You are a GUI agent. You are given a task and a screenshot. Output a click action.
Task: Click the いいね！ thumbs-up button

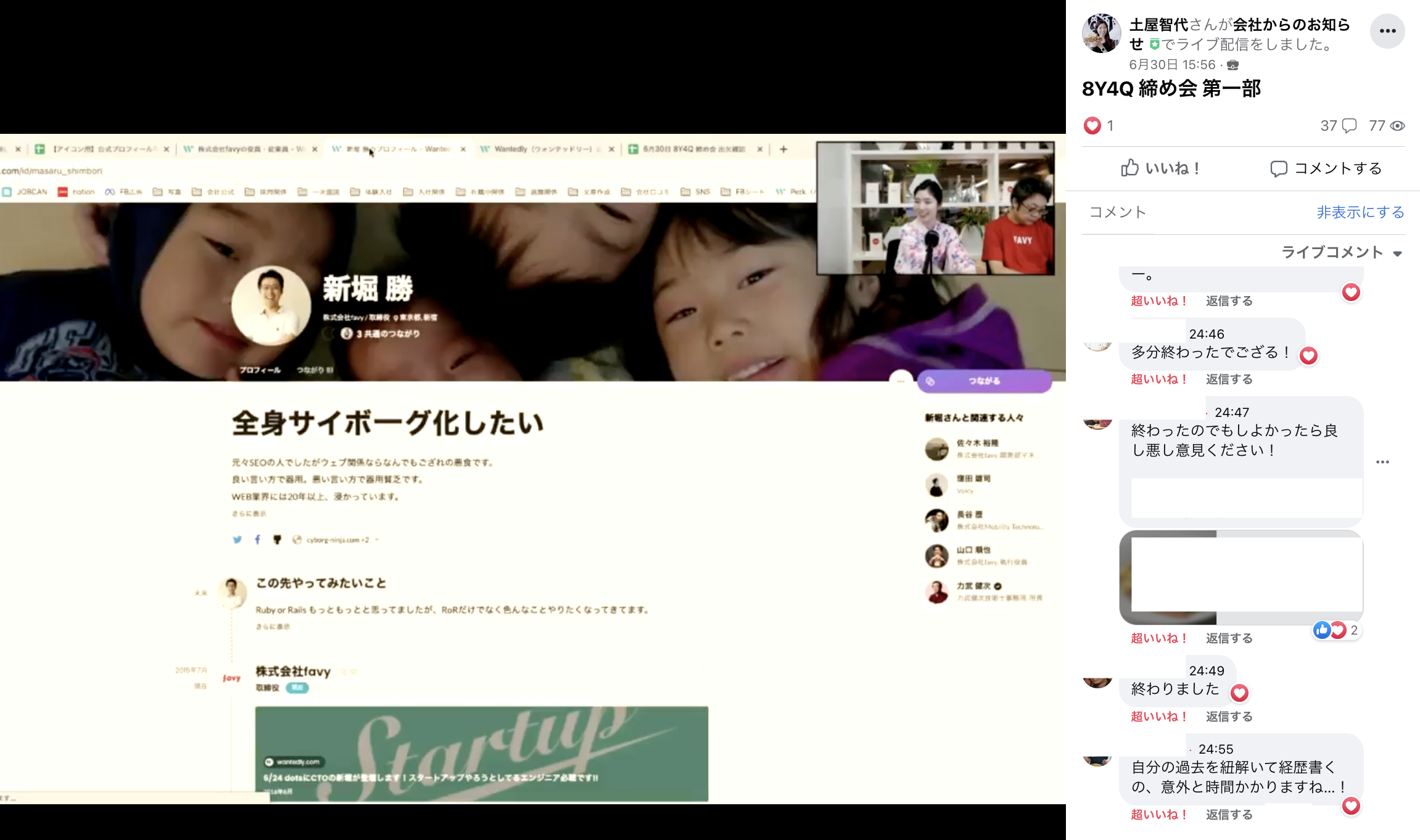(1160, 168)
